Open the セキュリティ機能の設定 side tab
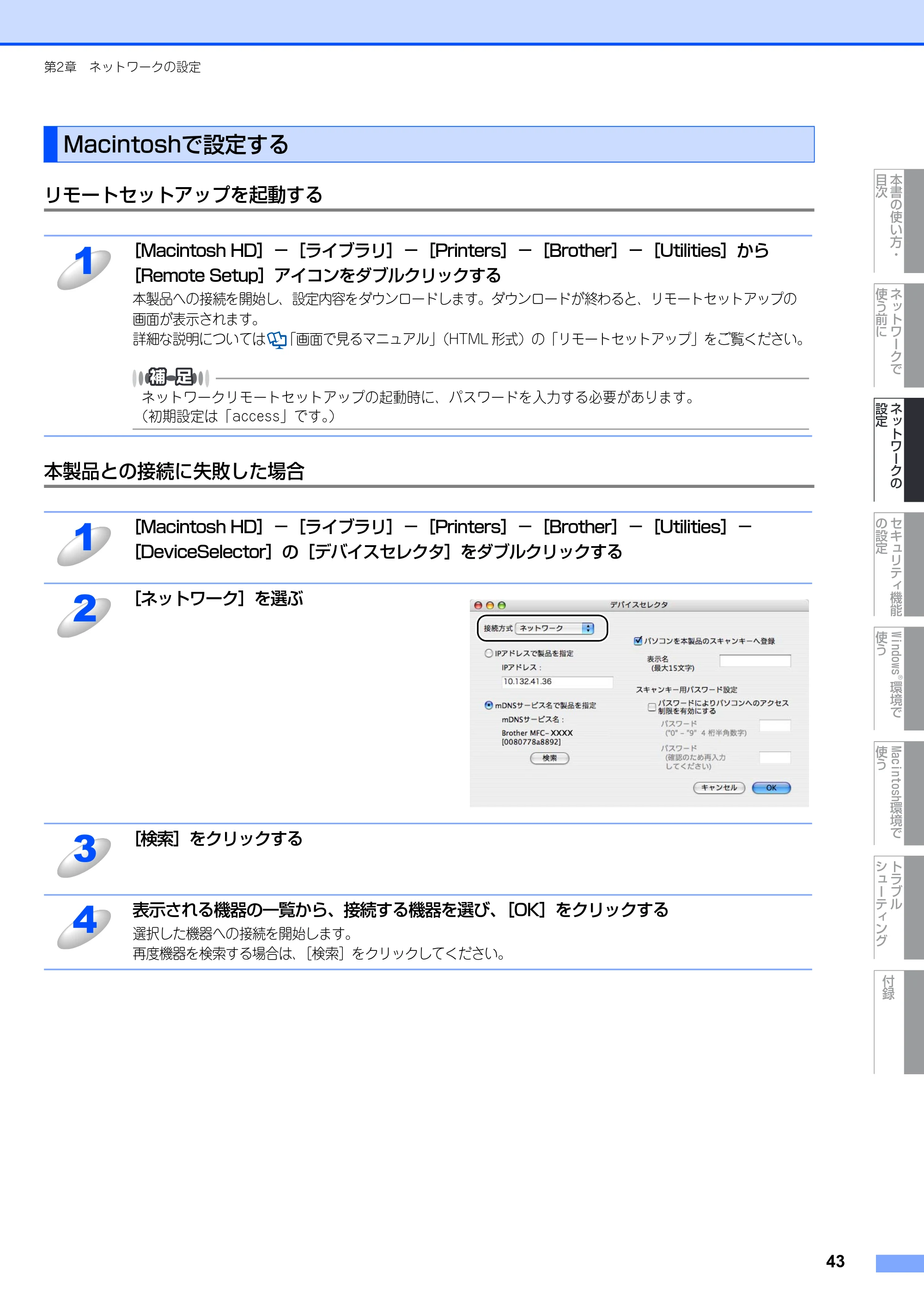924x1308 pixels. [x=899, y=564]
